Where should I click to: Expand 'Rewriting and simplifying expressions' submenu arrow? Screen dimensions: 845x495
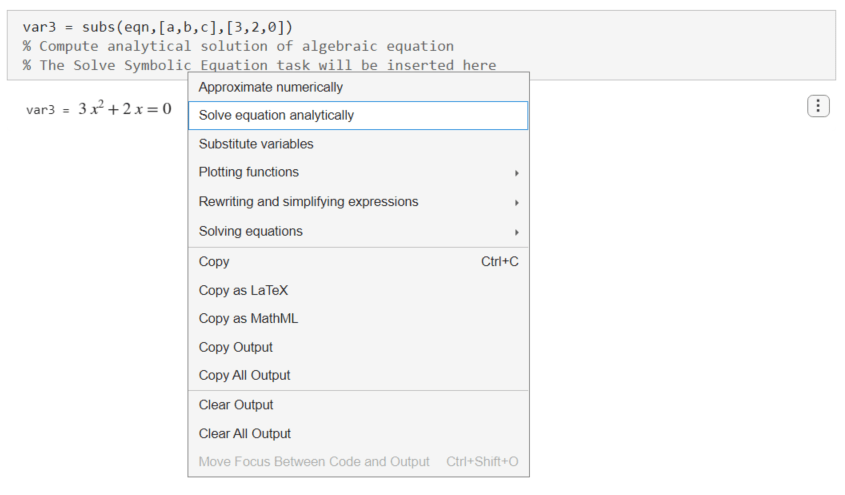(516, 202)
